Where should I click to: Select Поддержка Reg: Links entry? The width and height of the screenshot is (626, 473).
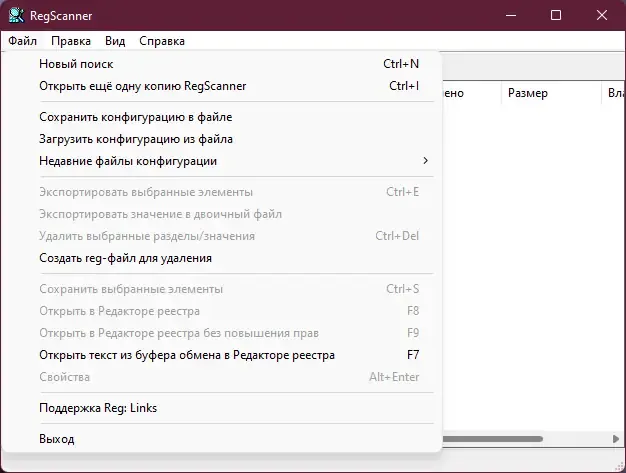(222, 408)
